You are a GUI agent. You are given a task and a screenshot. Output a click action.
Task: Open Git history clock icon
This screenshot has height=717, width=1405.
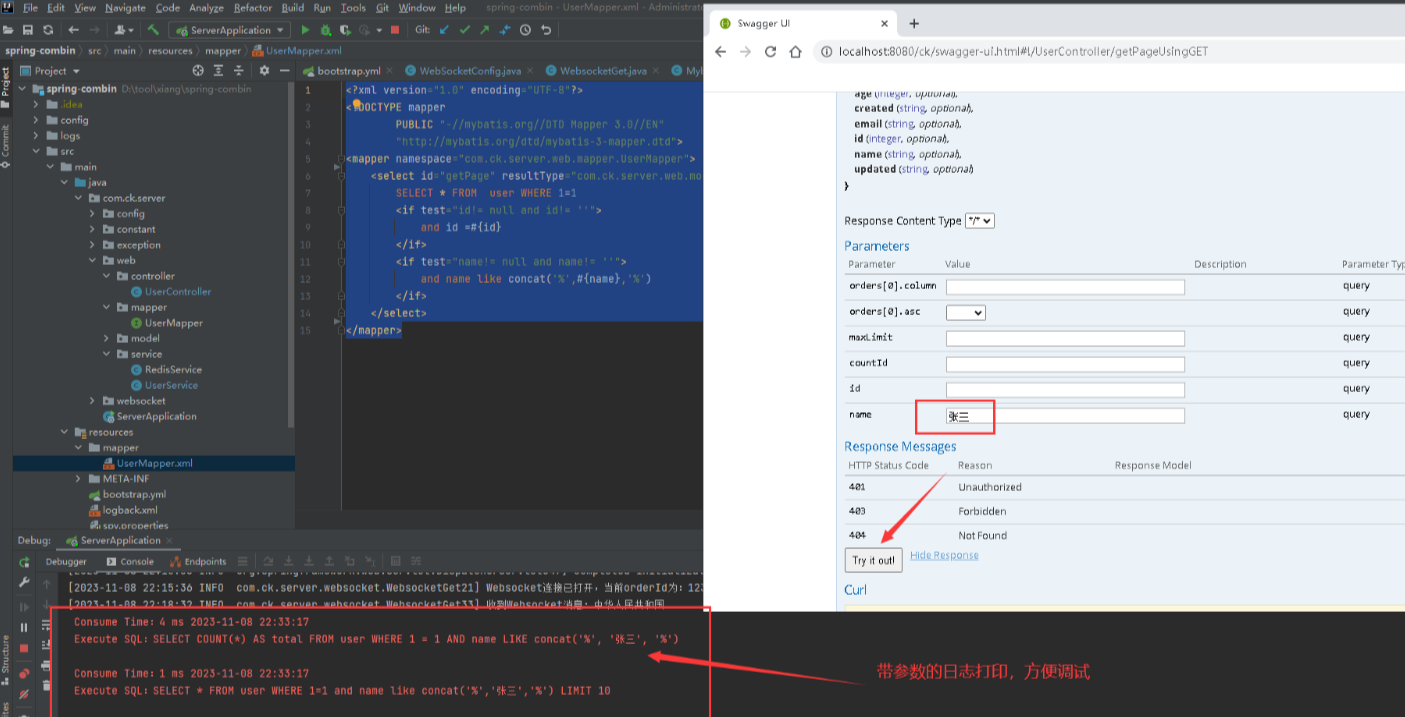525,30
